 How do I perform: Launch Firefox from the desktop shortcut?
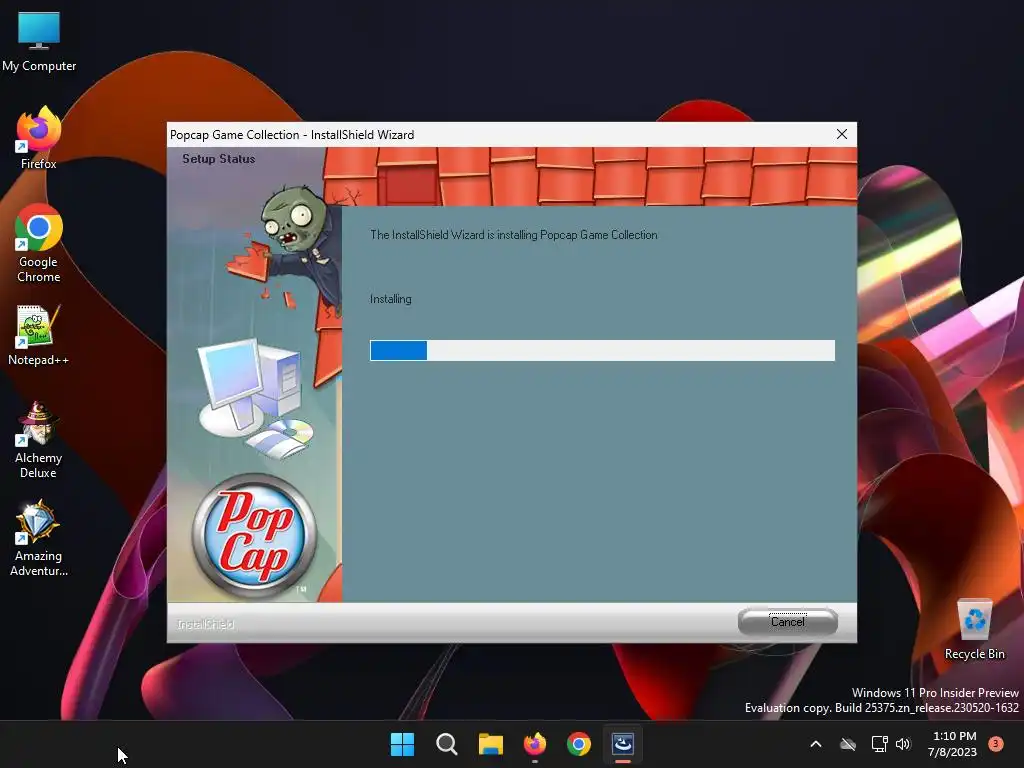coord(39,138)
